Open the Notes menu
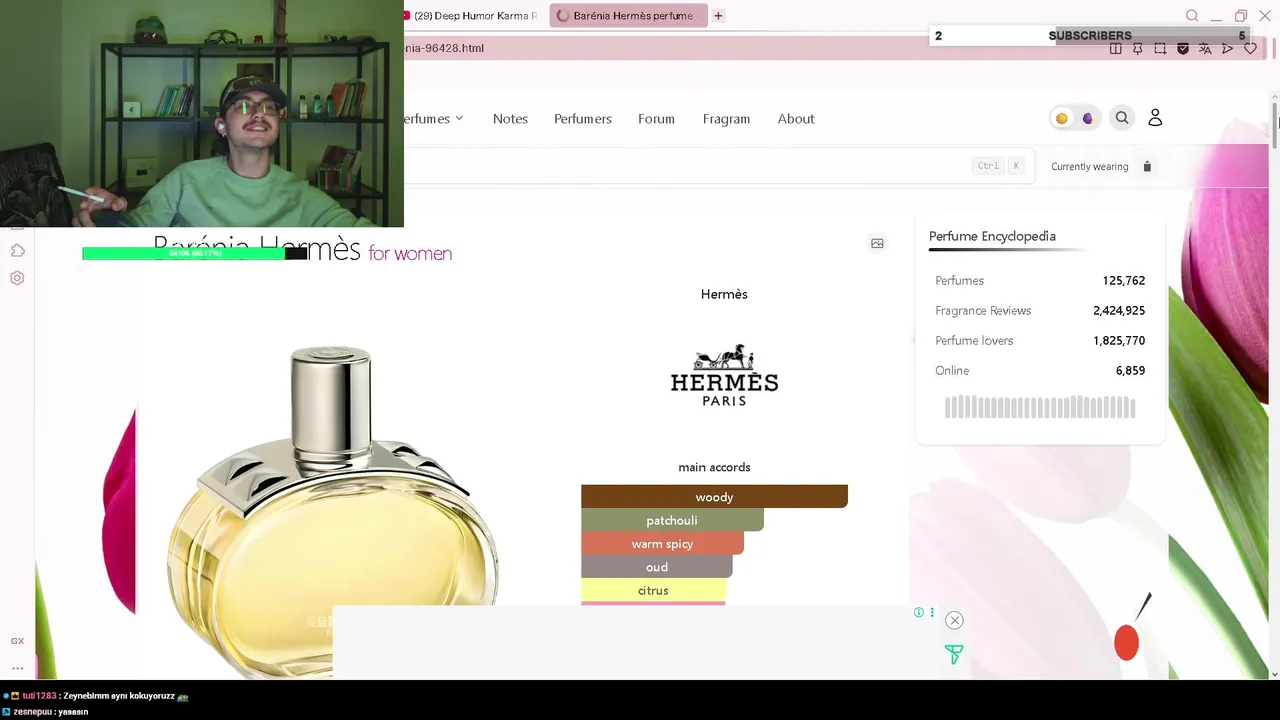Screen dimensions: 1280x720 510,118
